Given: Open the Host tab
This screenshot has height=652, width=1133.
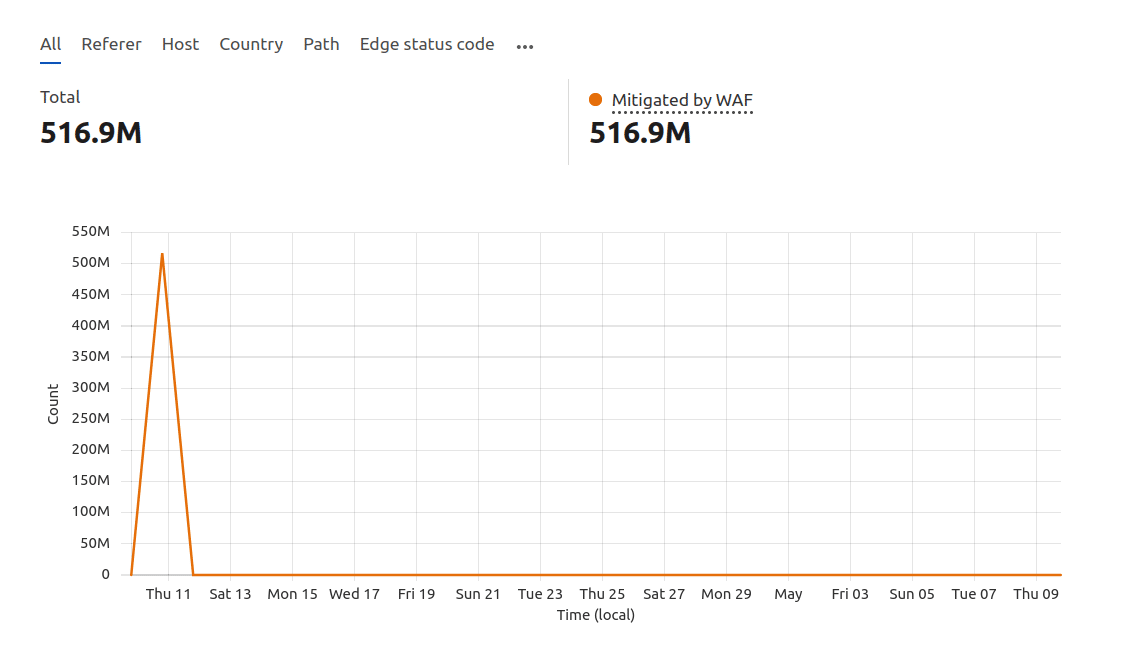Looking at the screenshot, I should (x=180, y=44).
